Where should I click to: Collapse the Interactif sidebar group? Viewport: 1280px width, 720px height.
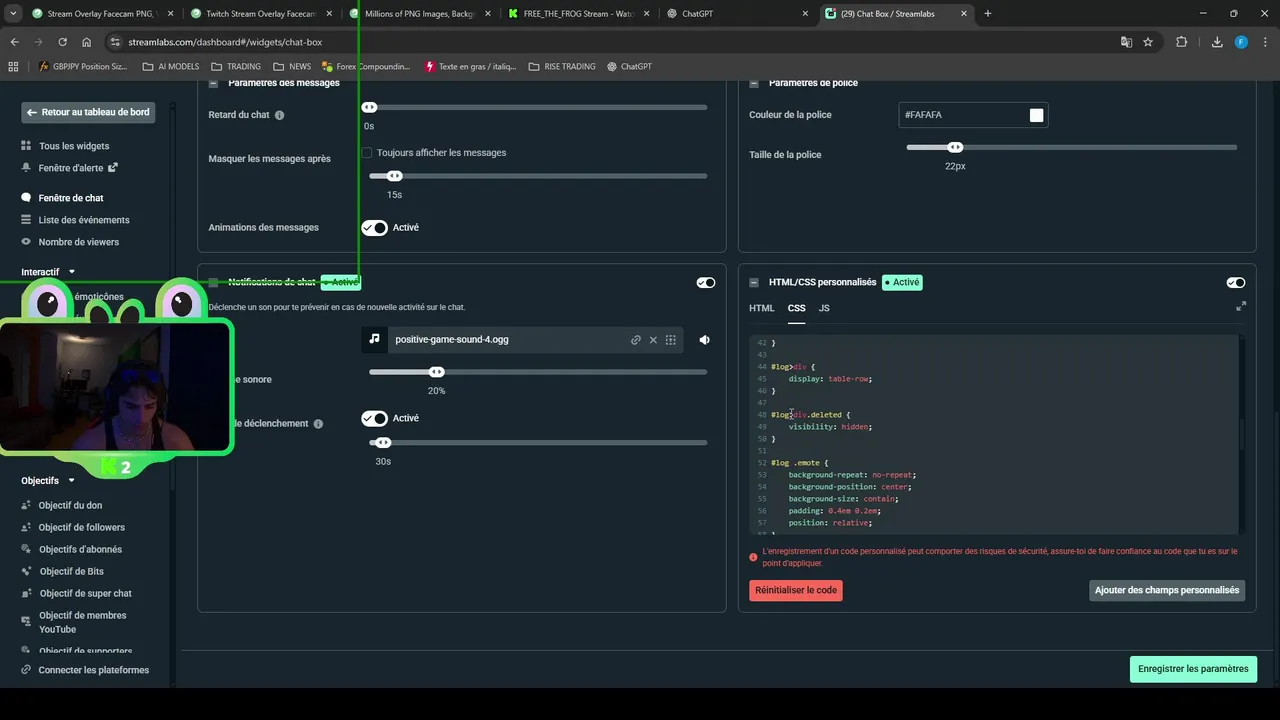(72, 272)
